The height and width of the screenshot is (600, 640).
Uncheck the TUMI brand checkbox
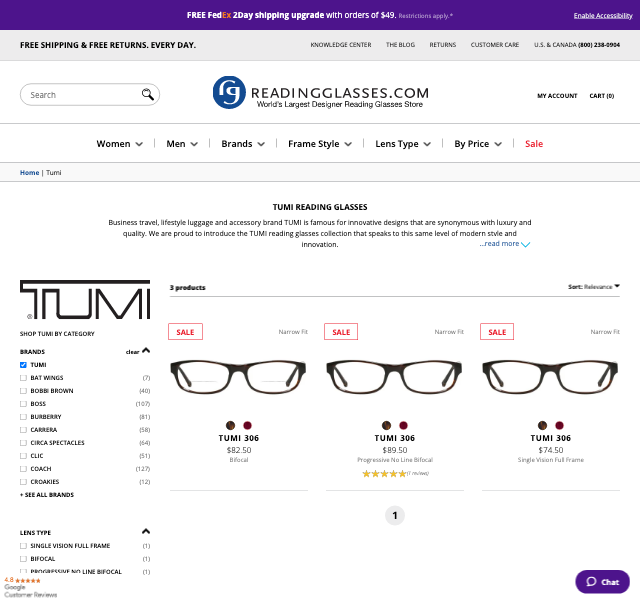coord(23,365)
